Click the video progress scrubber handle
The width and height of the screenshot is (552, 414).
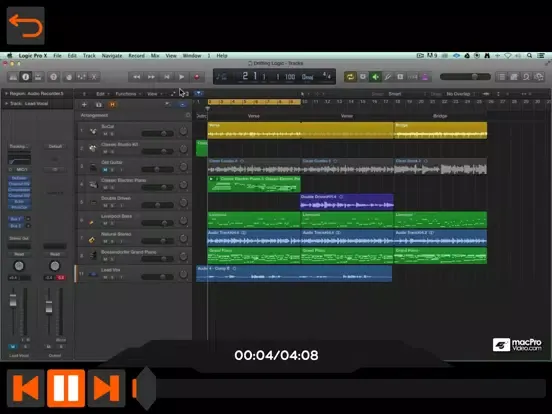coord(146,388)
